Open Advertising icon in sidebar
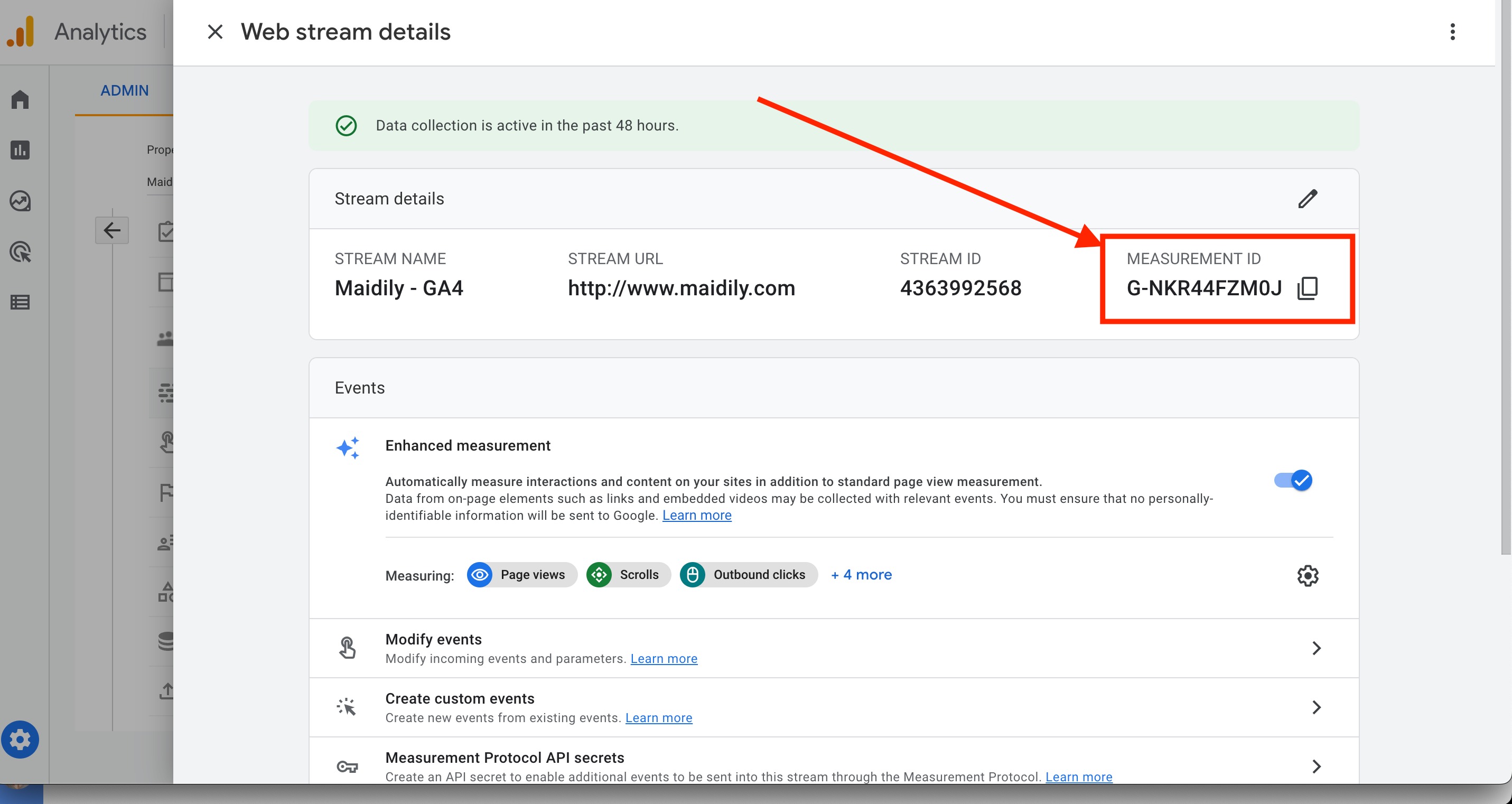The height and width of the screenshot is (804, 1512). (20, 252)
